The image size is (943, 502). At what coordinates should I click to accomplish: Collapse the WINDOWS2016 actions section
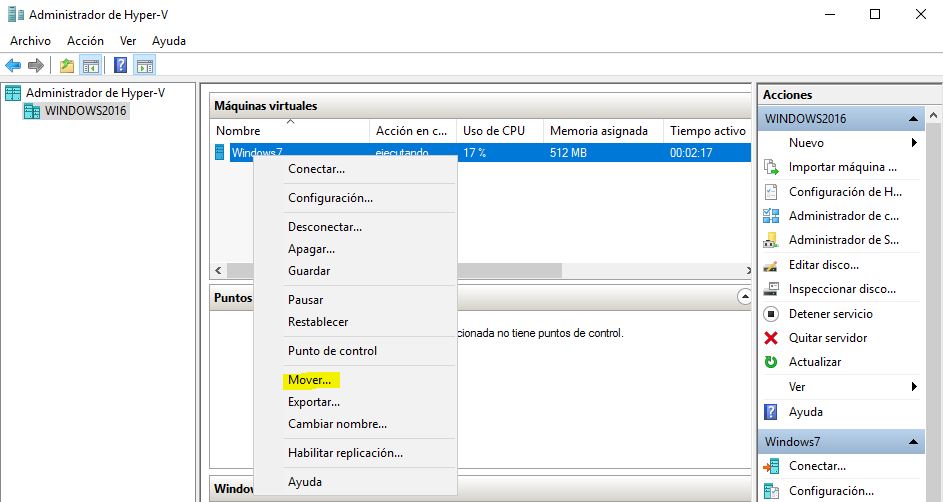(913, 119)
